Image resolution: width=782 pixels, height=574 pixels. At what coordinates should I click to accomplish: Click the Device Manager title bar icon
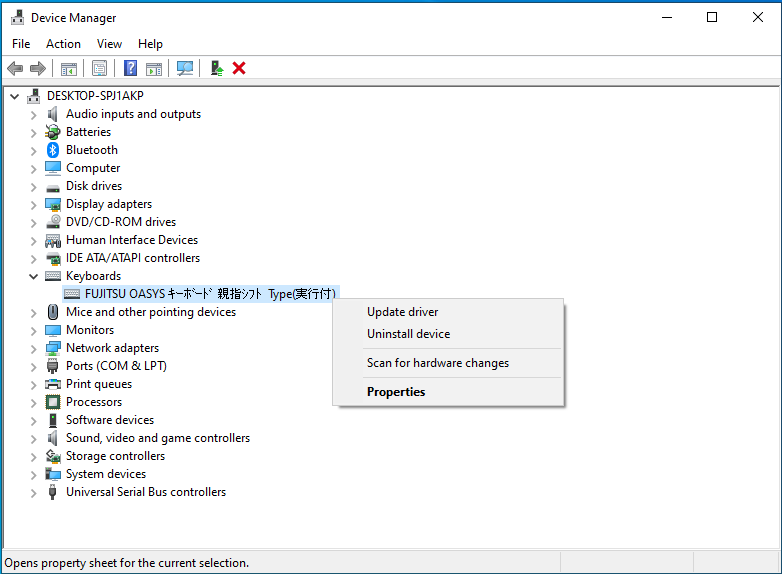(x=17, y=17)
